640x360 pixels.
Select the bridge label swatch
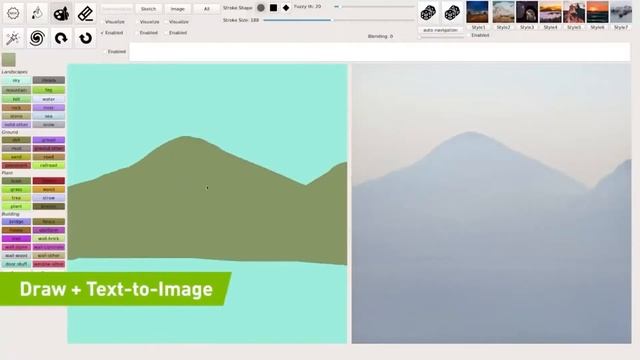point(16,222)
